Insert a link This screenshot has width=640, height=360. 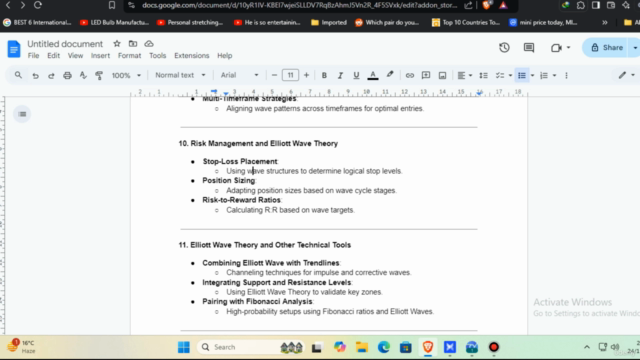pyautogui.click(x=409, y=76)
